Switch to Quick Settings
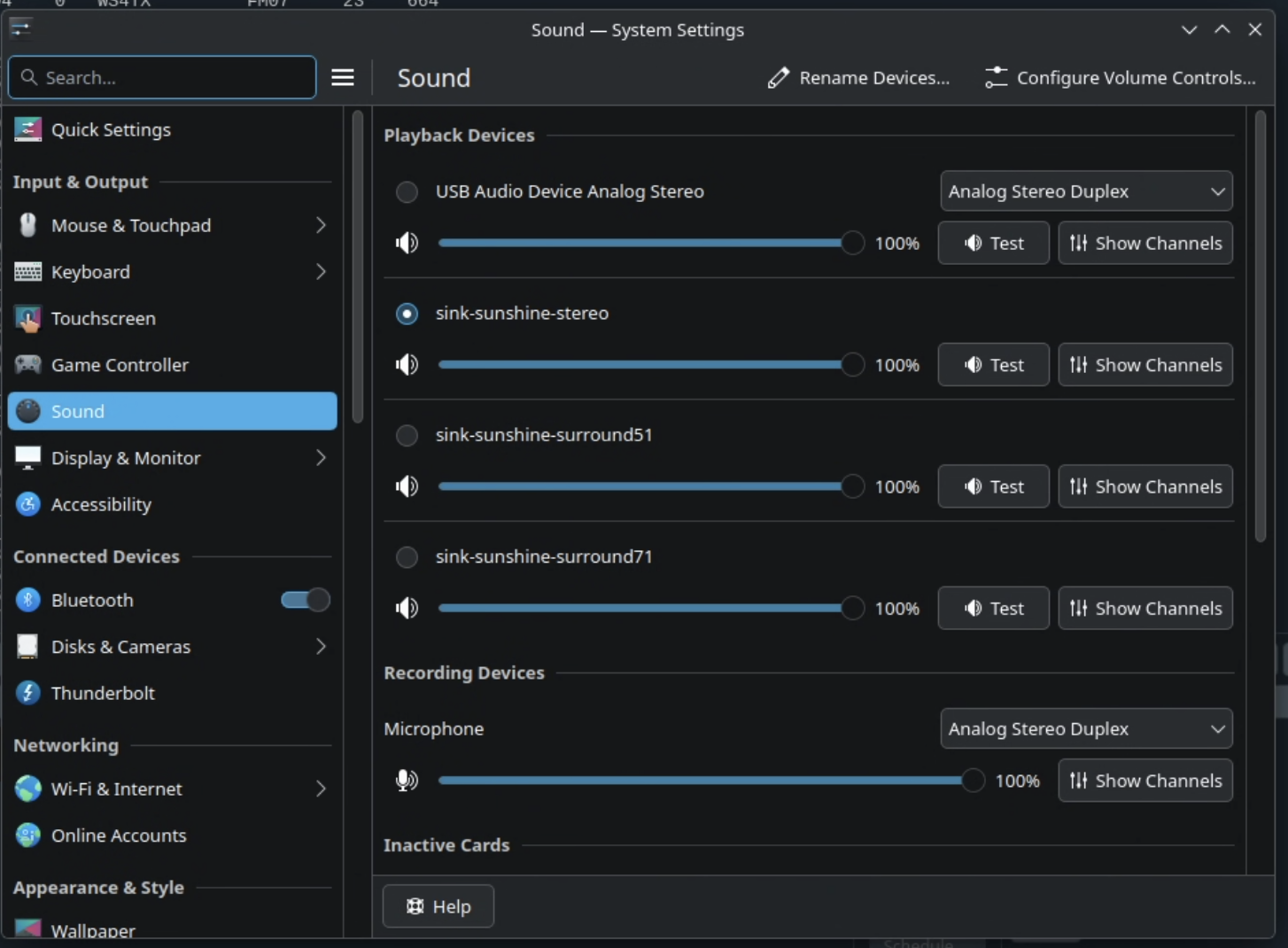The height and width of the screenshot is (948, 1288). tap(111, 129)
